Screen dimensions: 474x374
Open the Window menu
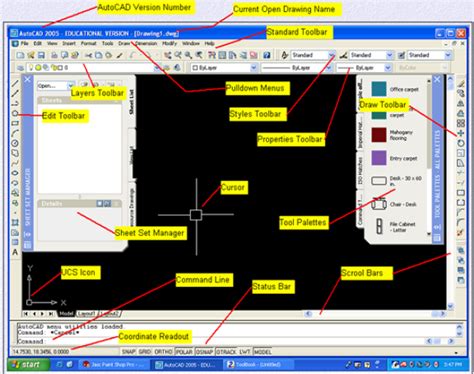point(191,43)
